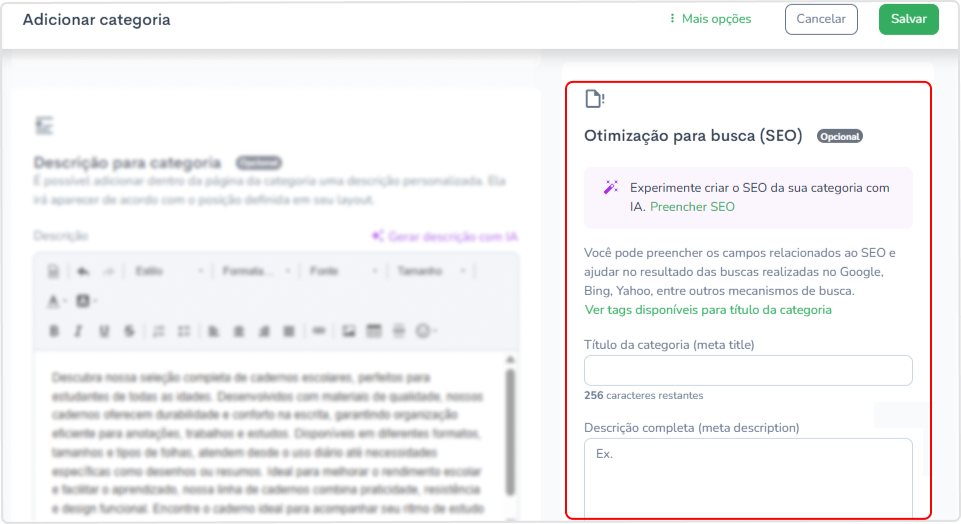The width and height of the screenshot is (961, 524).
Task: Click the SEO document alert icon
Action: click(594, 99)
